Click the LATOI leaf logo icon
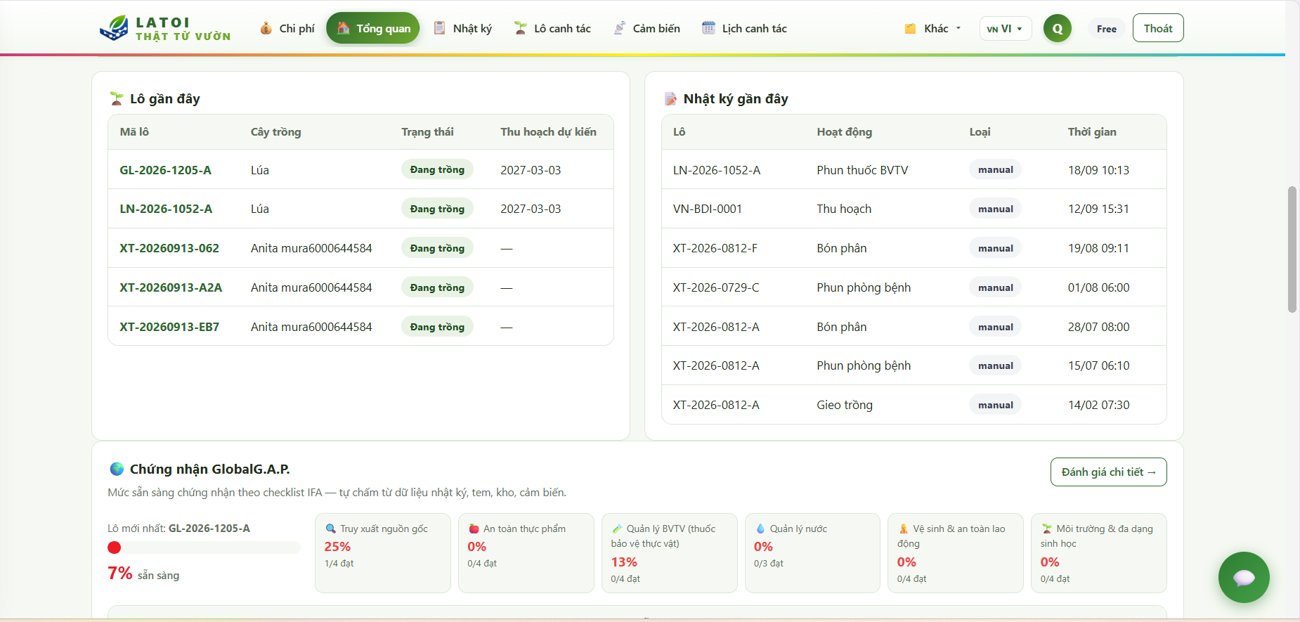Image resolution: width=1300 pixels, height=622 pixels. click(x=114, y=28)
